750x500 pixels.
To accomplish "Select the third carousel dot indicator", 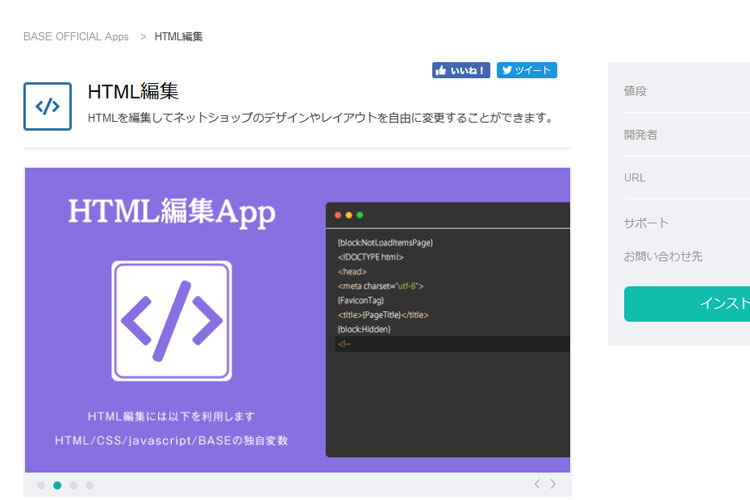I will (x=73, y=485).
